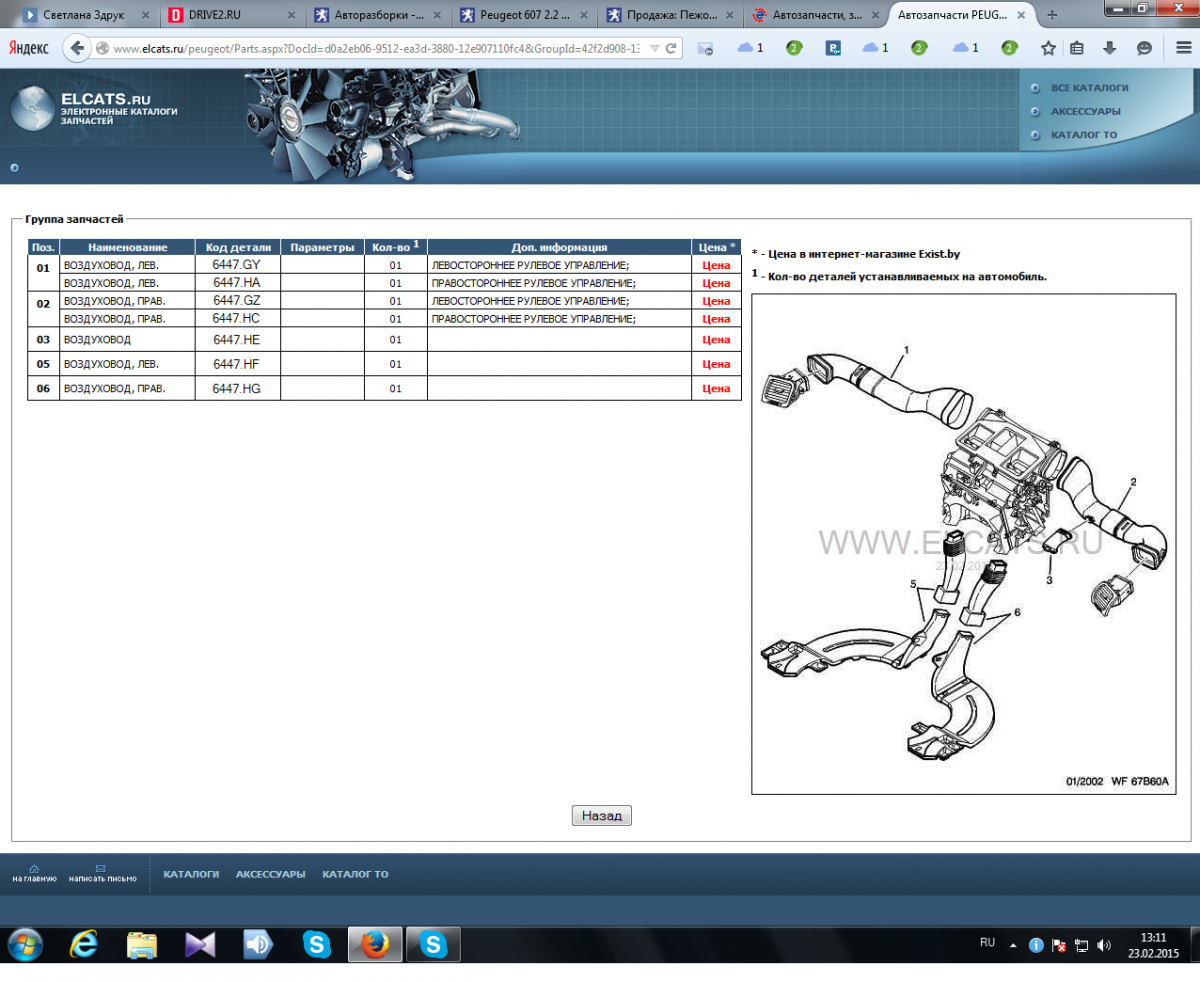Bookmark this page with the star icon

1048,48
